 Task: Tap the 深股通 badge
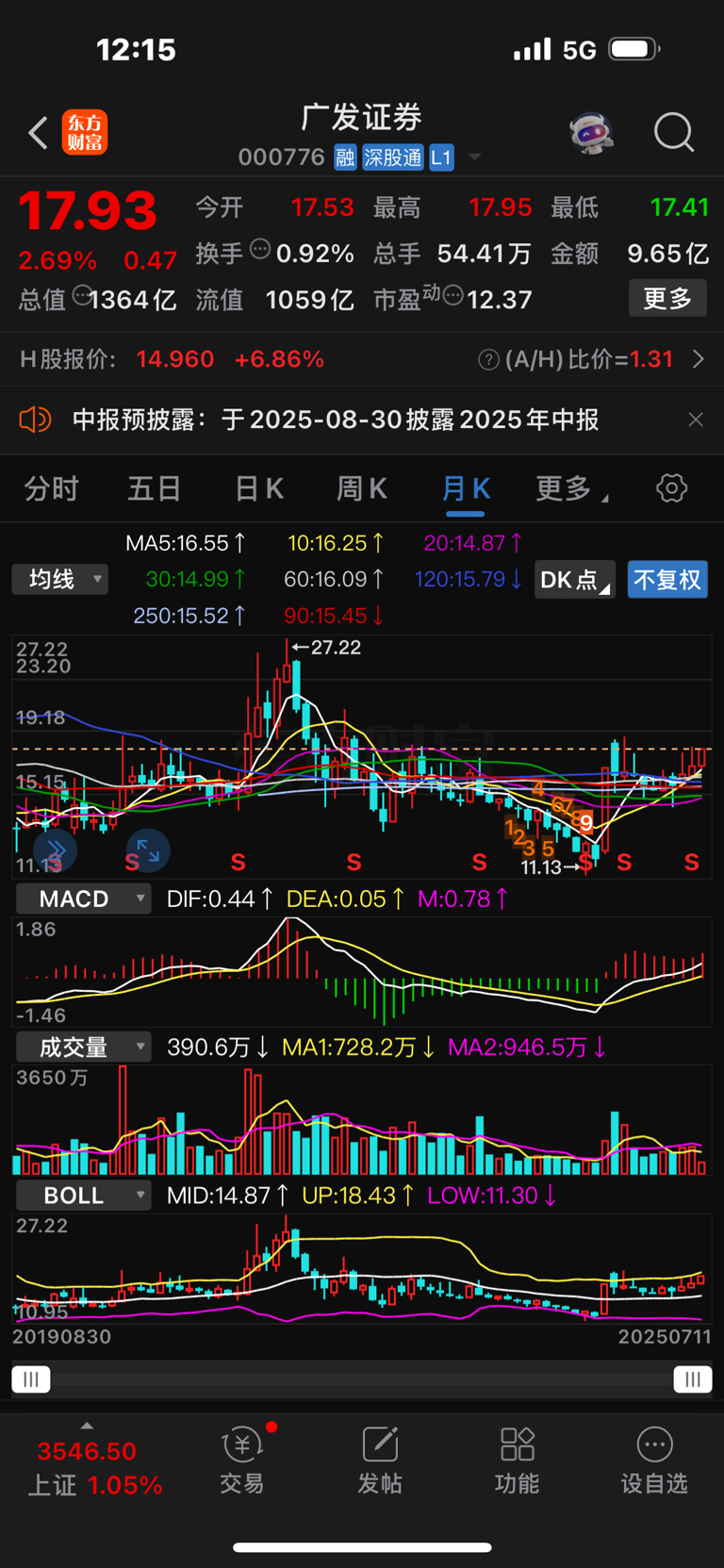393,157
